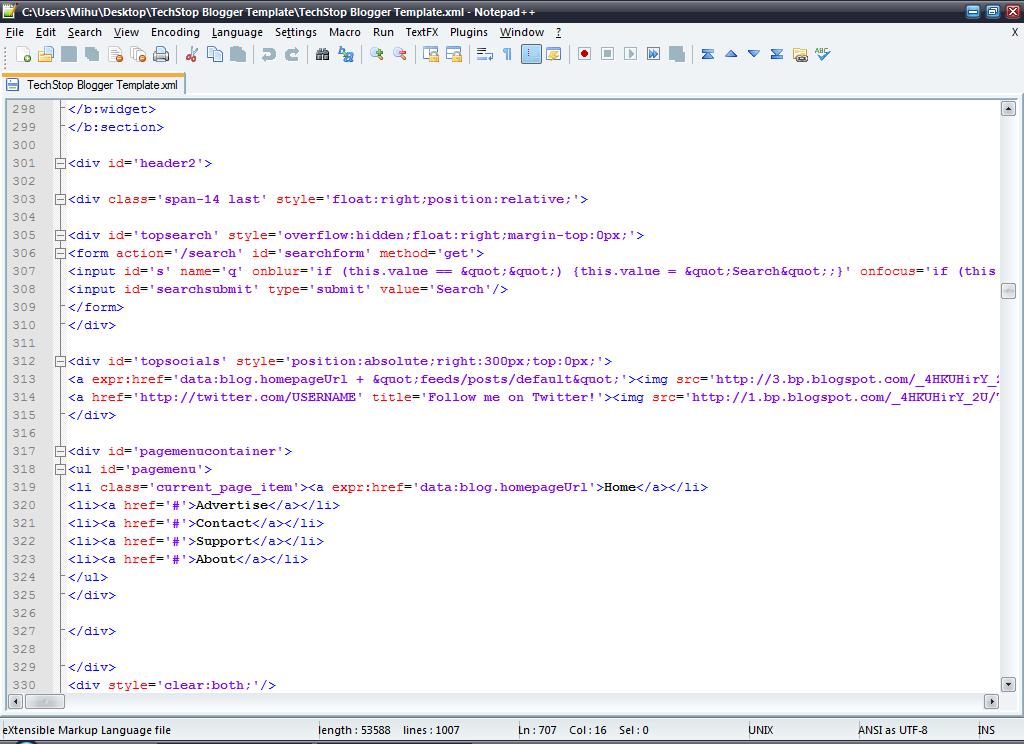Toggle INS insert mode in the status bar
The width and height of the screenshot is (1024, 744).
point(986,730)
